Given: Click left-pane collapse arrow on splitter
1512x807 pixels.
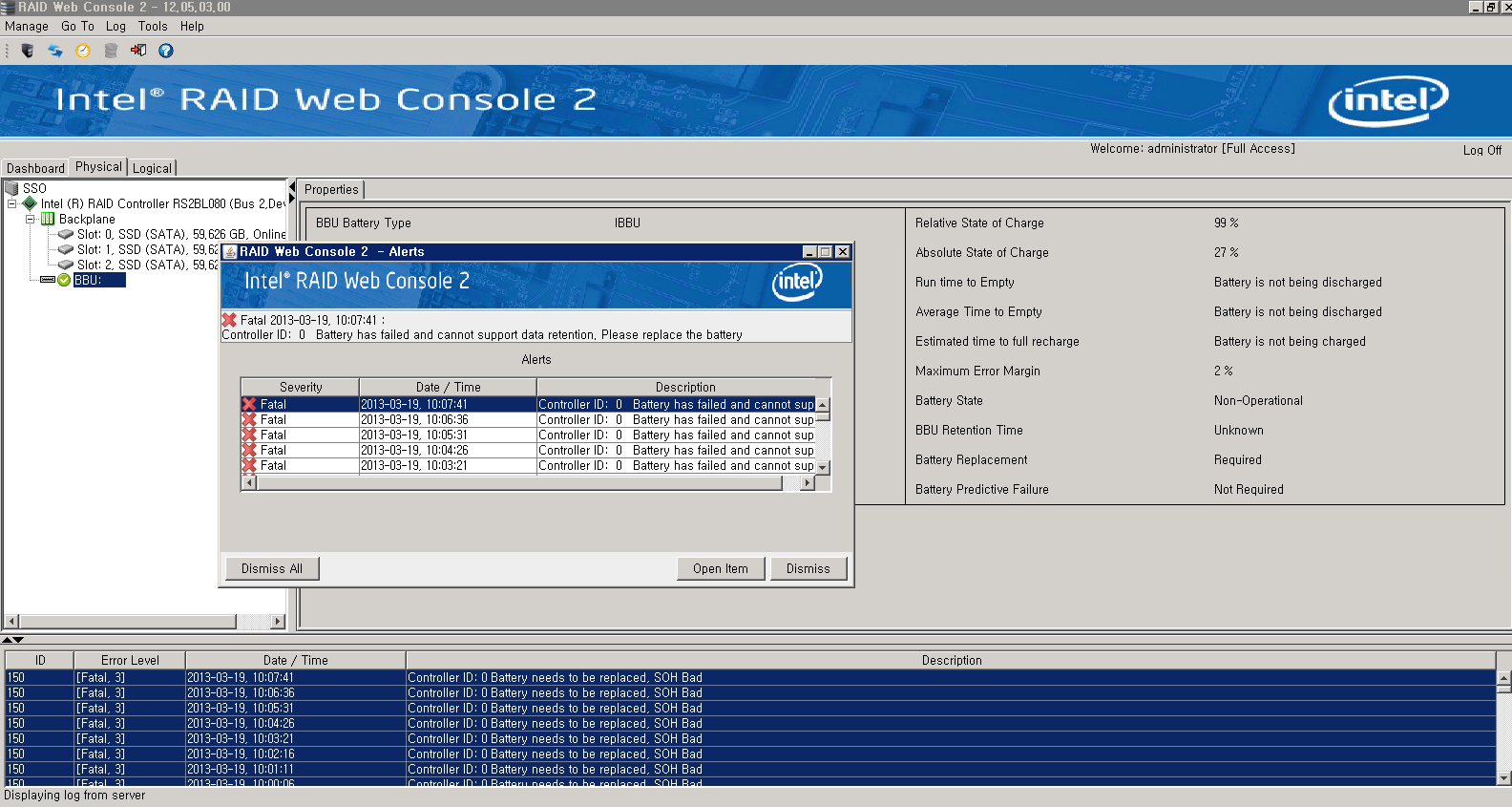Looking at the screenshot, I should 292,187.
